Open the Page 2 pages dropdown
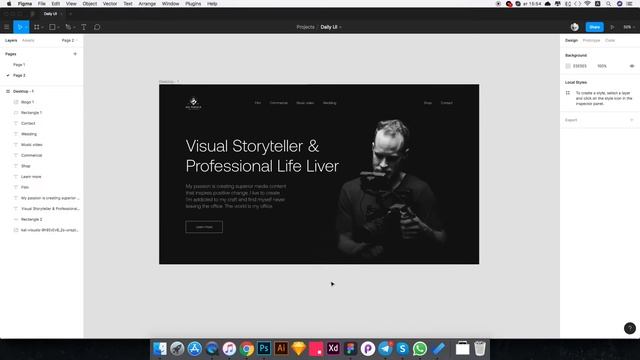 69,40
